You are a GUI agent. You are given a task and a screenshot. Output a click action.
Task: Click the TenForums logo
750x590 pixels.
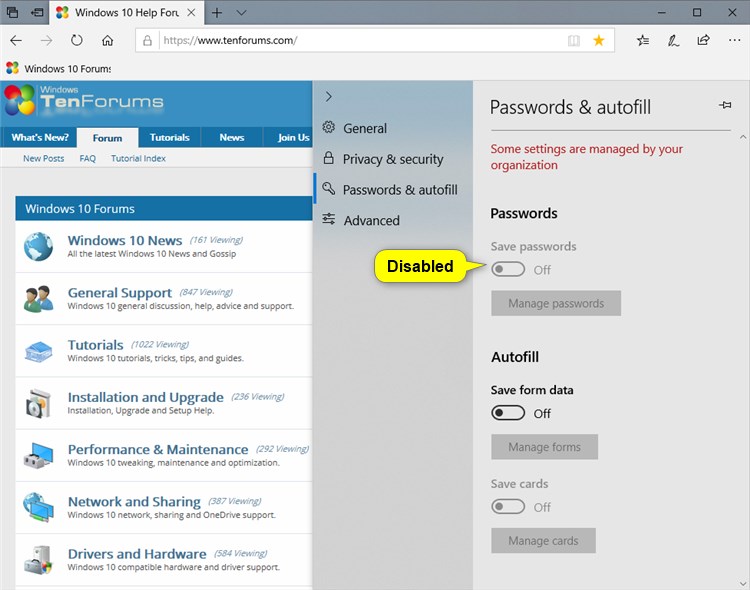84,100
